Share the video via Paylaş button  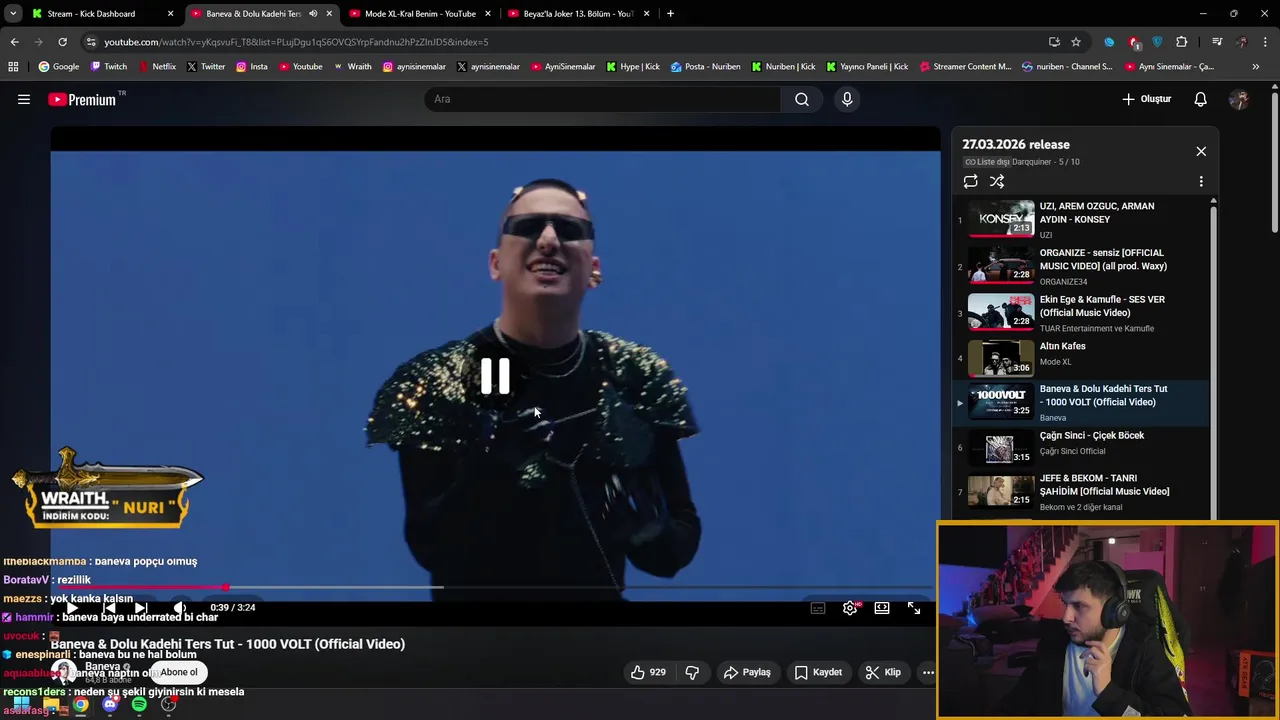tap(747, 672)
